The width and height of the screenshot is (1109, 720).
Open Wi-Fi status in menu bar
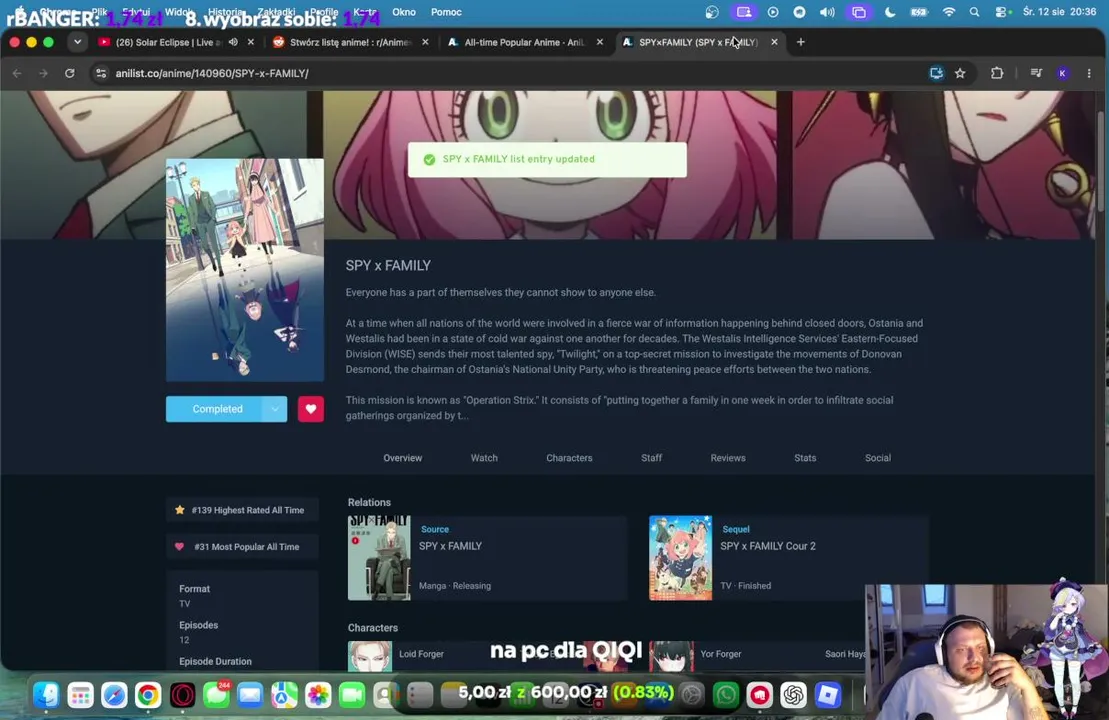pos(948,12)
